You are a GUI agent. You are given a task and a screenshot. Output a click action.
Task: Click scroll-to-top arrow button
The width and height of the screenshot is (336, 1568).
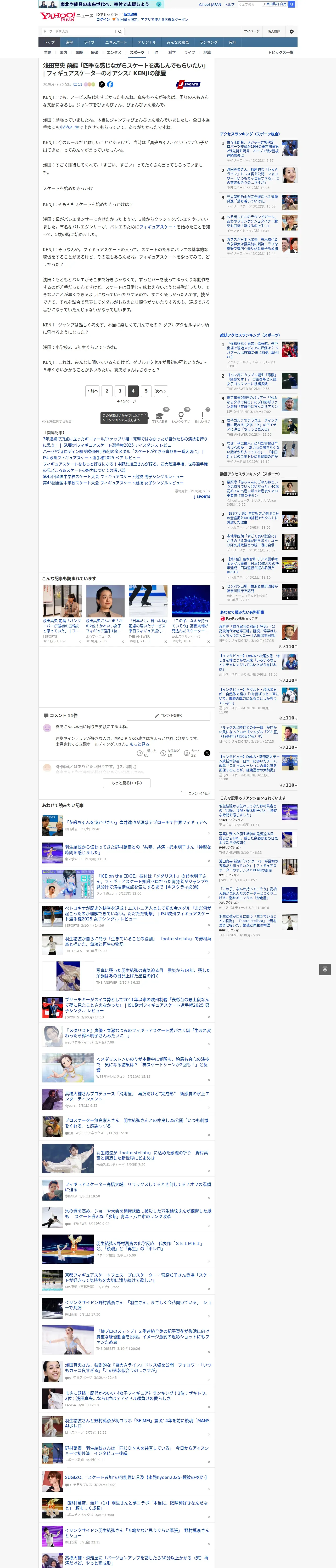[325, 969]
